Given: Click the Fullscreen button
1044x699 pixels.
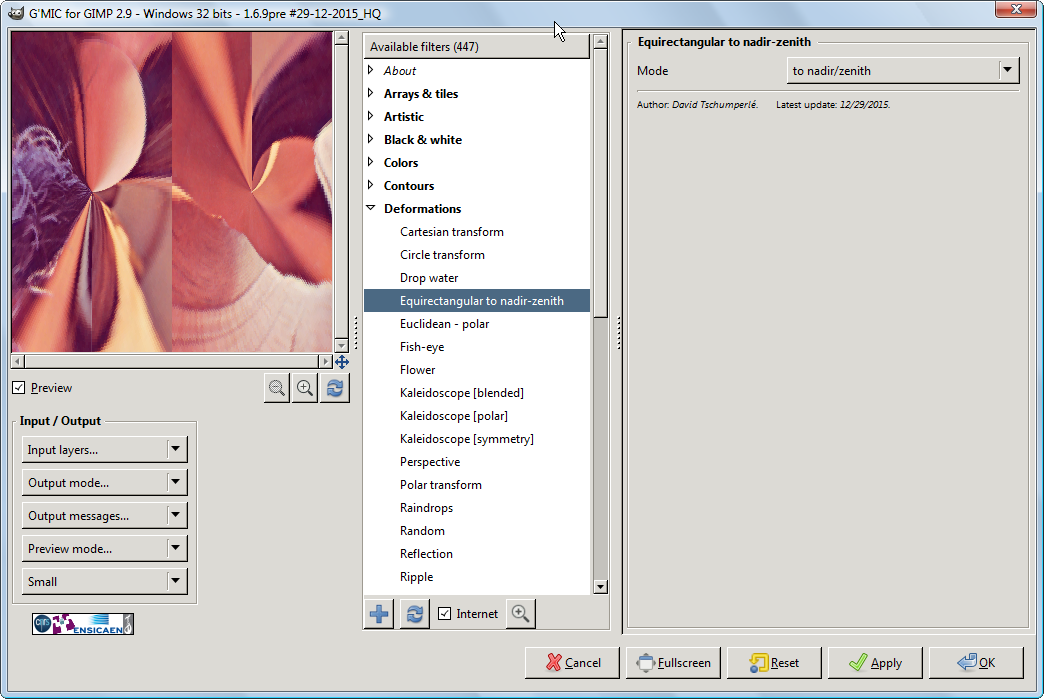Looking at the screenshot, I should 673,662.
